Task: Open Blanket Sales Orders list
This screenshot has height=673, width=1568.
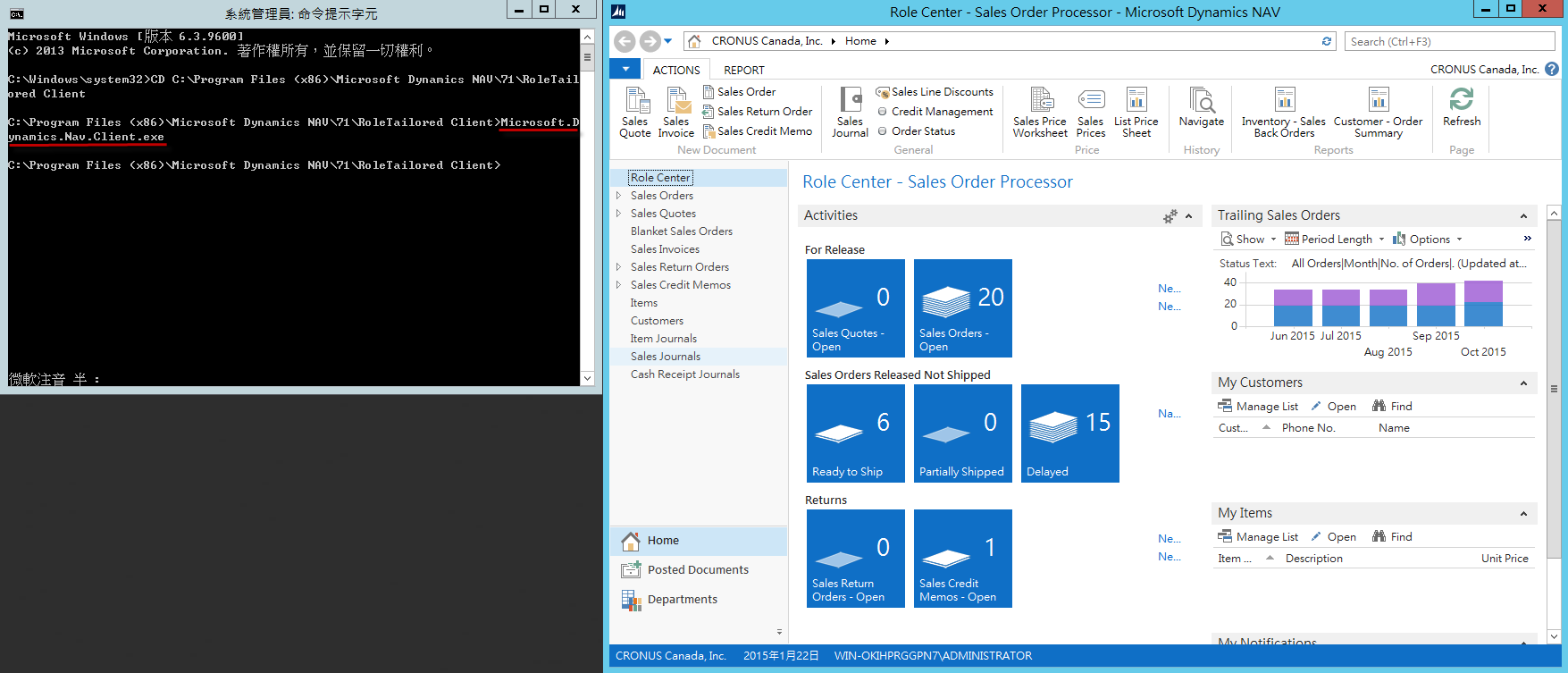Action: tap(682, 231)
